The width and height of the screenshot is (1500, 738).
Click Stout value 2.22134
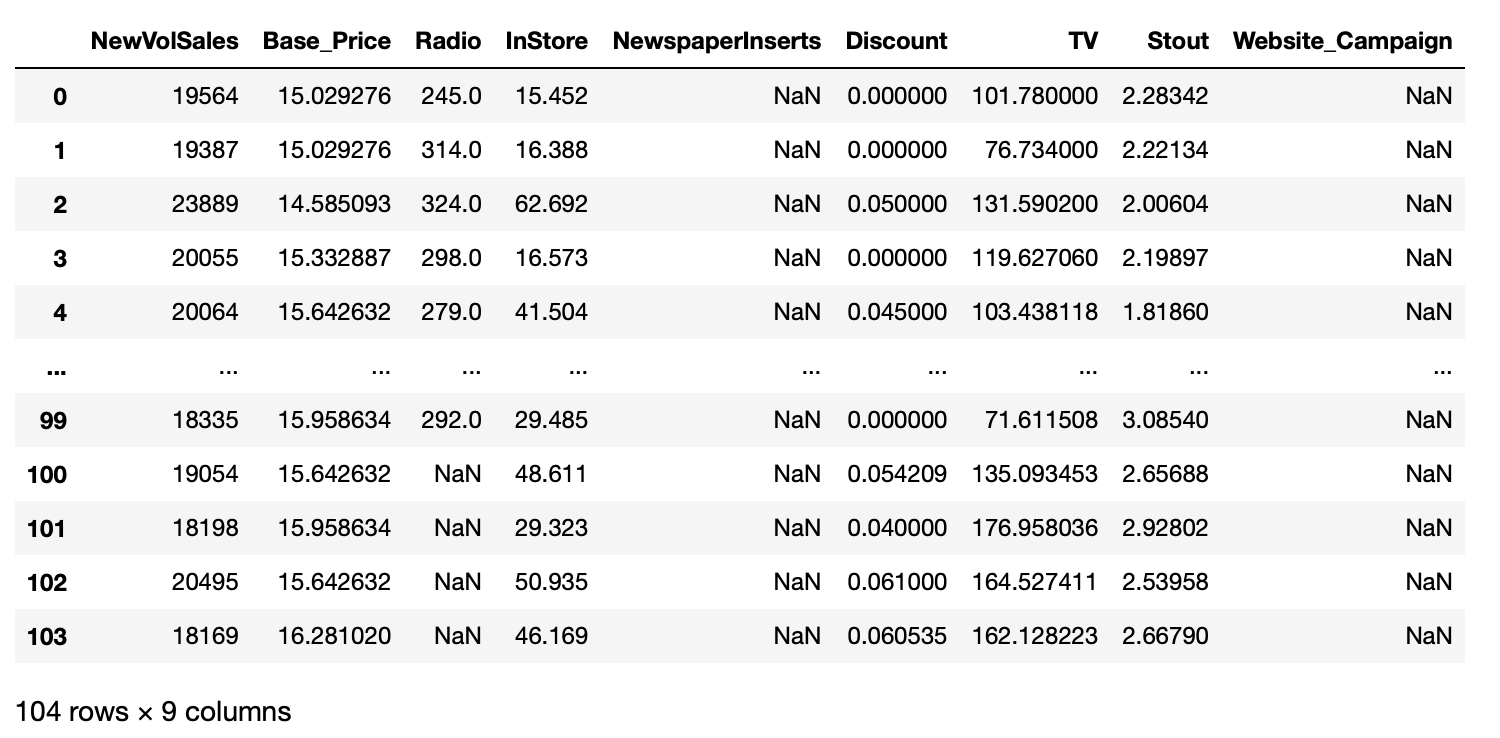click(x=1165, y=150)
